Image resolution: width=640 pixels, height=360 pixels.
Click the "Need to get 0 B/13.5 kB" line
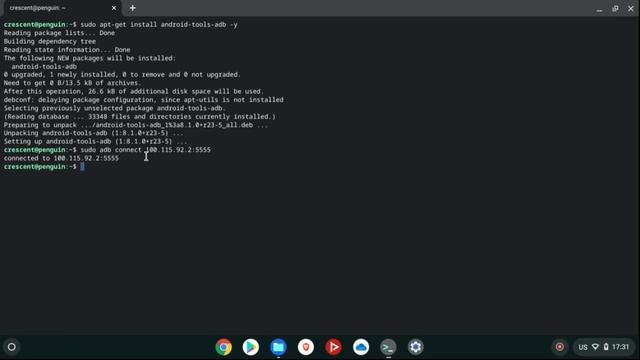click(72, 83)
